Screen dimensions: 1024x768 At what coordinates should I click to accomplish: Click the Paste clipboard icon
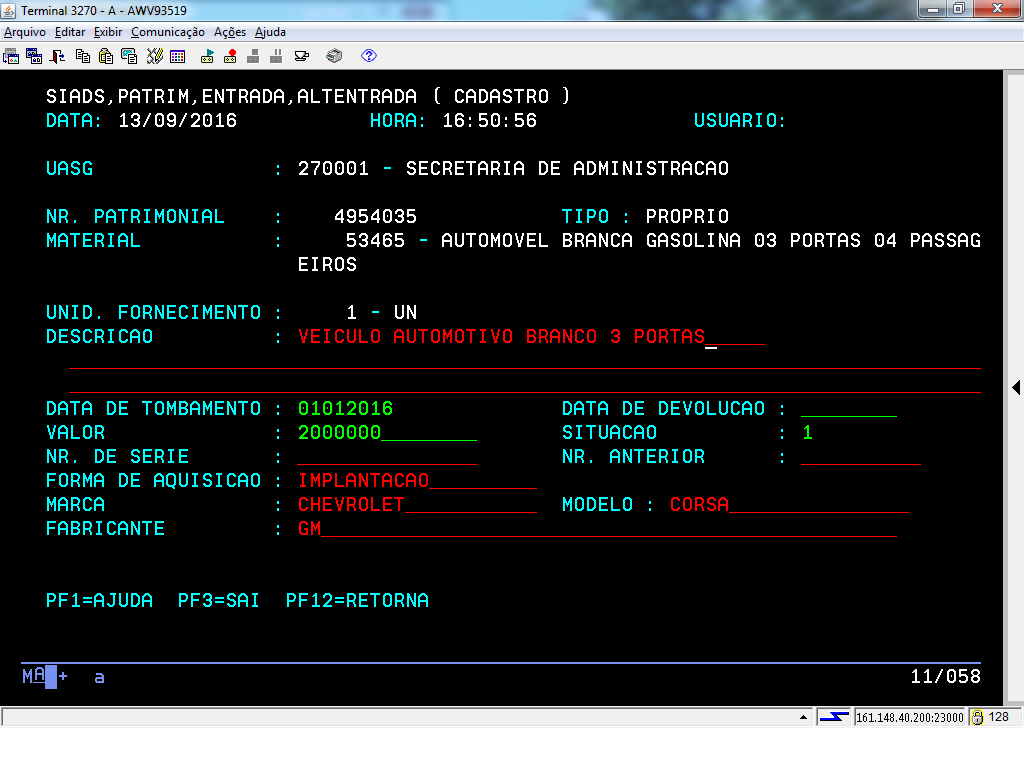tap(106, 56)
